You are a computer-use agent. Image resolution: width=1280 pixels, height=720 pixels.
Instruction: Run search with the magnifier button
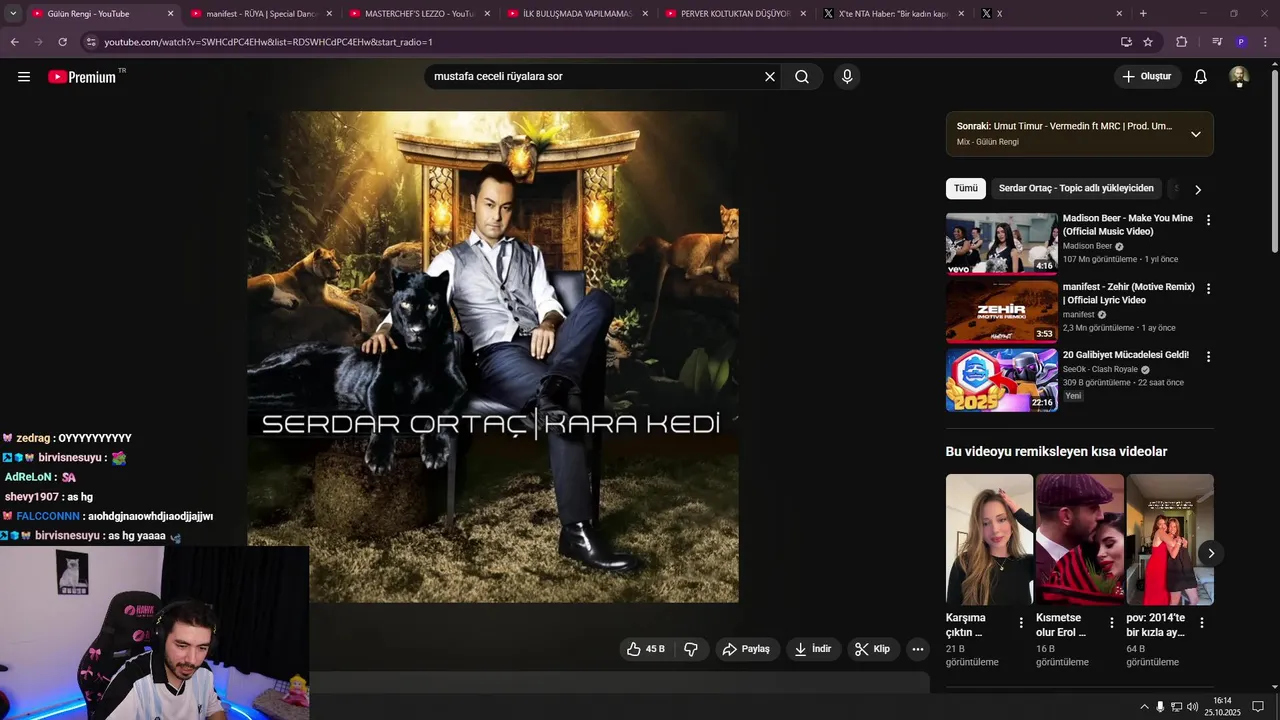tap(802, 77)
